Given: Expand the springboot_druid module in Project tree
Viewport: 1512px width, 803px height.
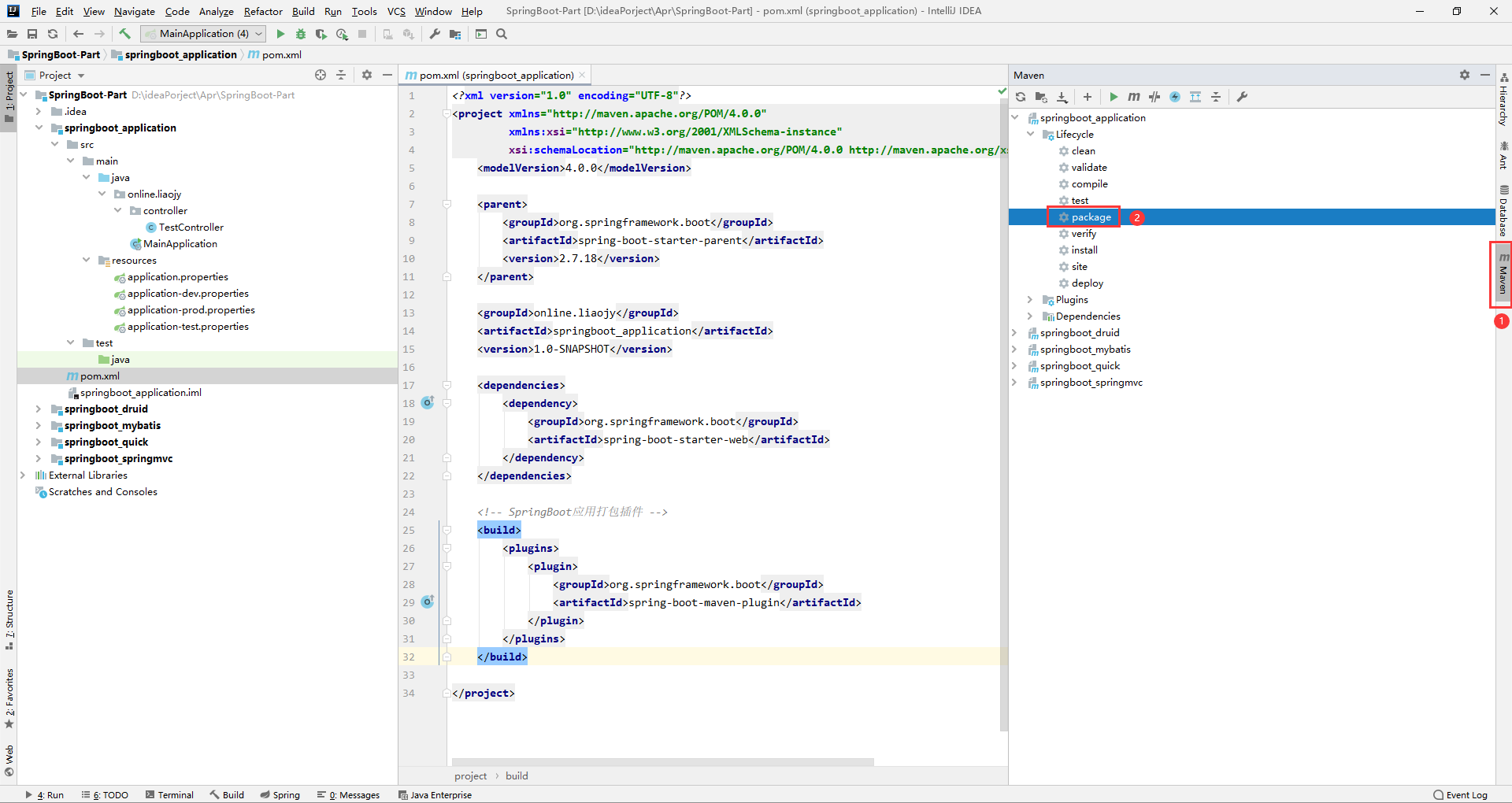Looking at the screenshot, I should coord(39,409).
